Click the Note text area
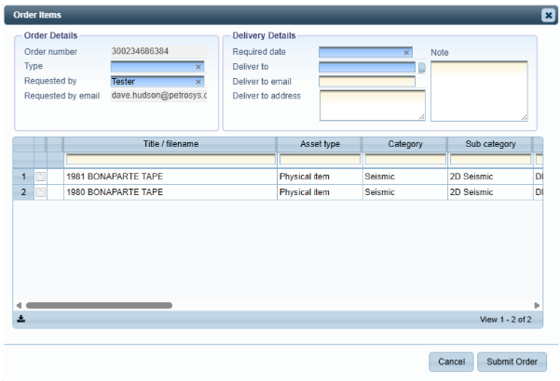Image resolution: width=560 pixels, height=381 pixels. [x=479, y=91]
